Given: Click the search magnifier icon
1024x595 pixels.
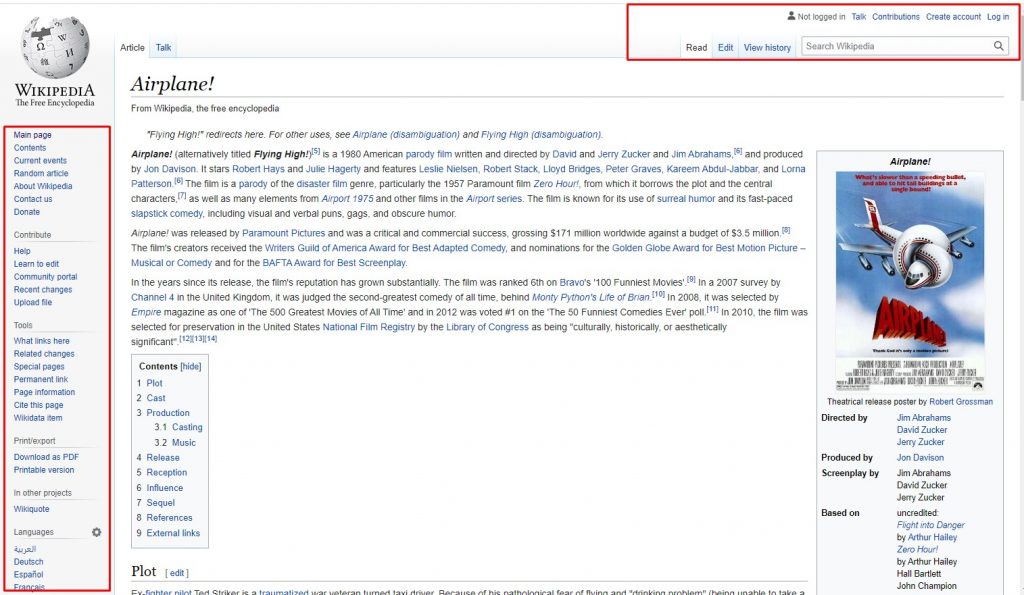Looking at the screenshot, I should (999, 46).
